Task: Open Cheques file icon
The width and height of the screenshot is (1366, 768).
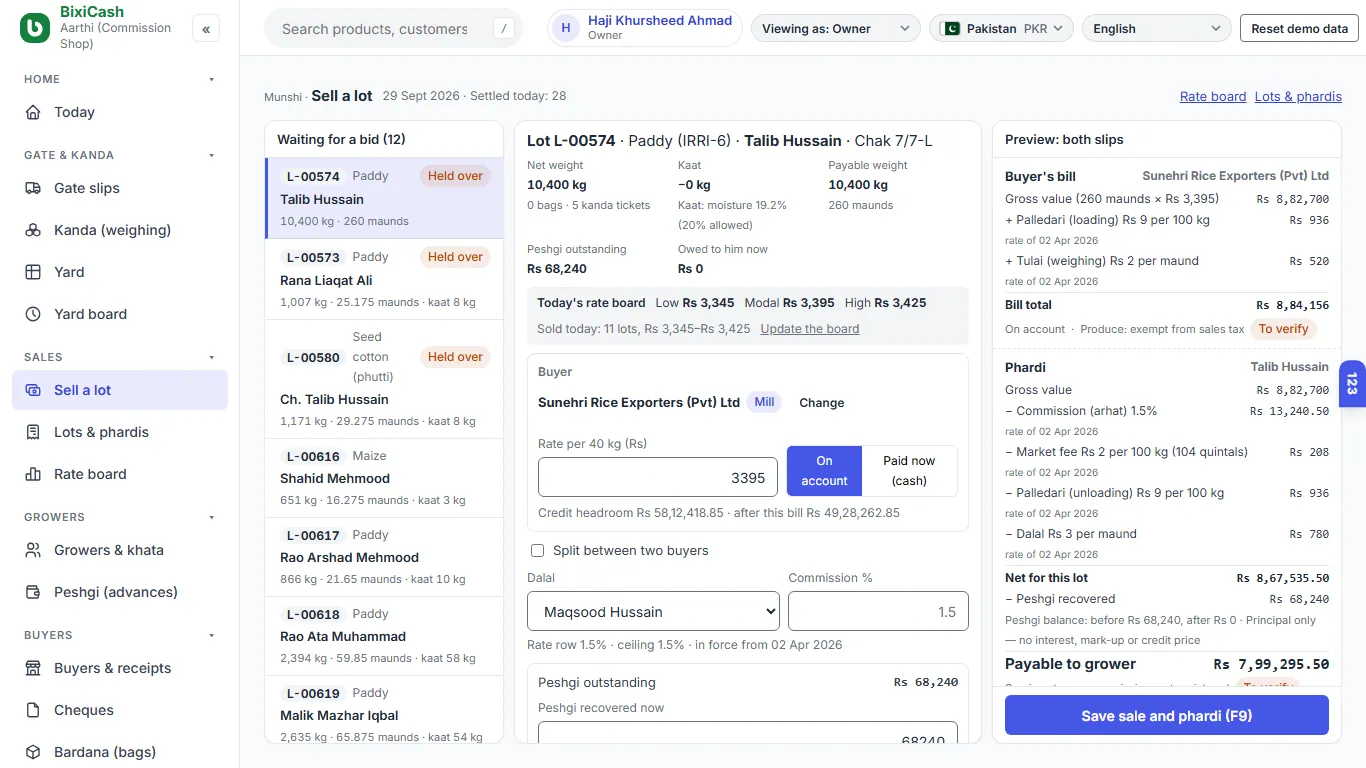Action: 33,710
